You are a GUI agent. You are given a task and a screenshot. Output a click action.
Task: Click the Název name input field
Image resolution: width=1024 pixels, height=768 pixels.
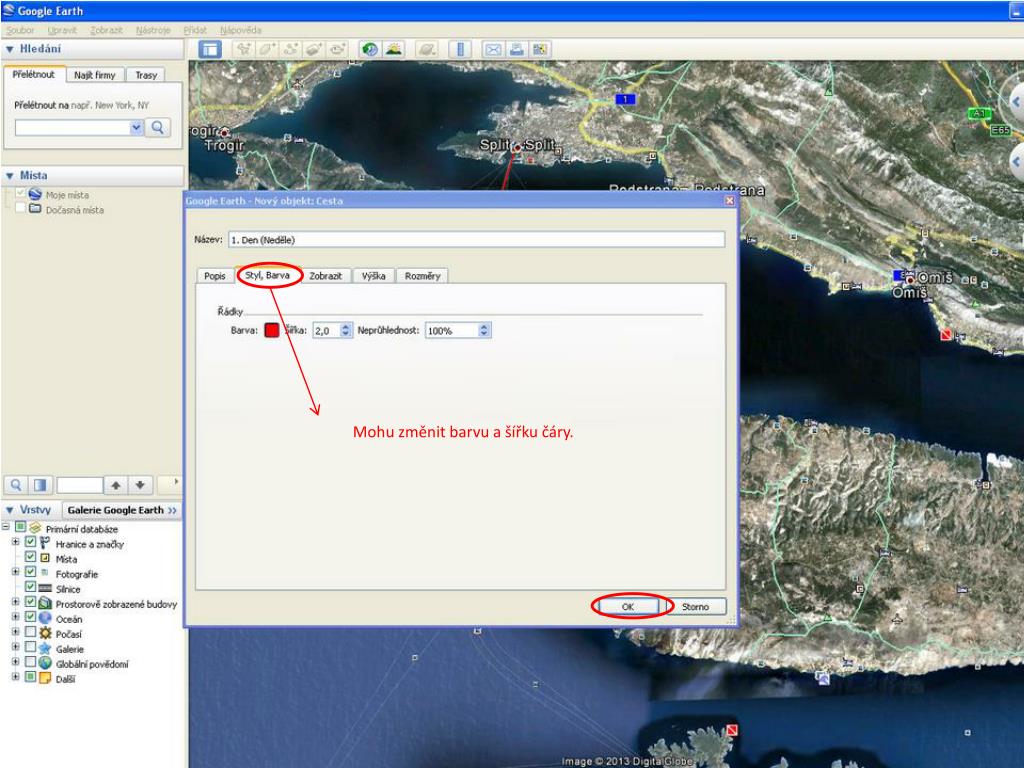pos(476,240)
